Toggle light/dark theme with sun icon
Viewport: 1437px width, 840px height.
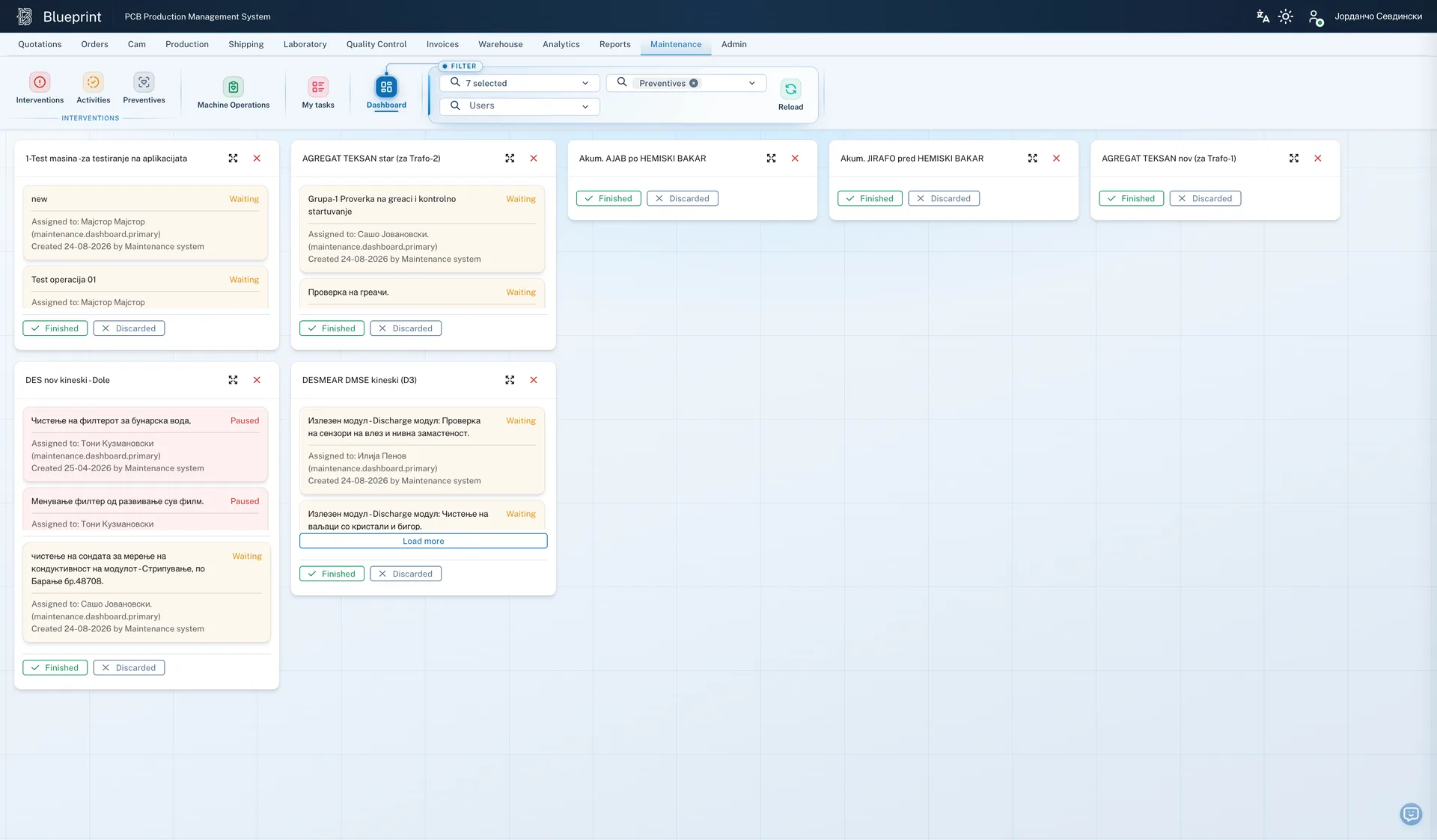[x=1286, y=16]
